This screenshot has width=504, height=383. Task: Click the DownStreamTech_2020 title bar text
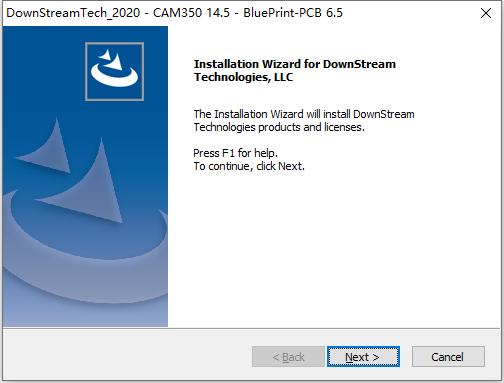pos(73,13)
